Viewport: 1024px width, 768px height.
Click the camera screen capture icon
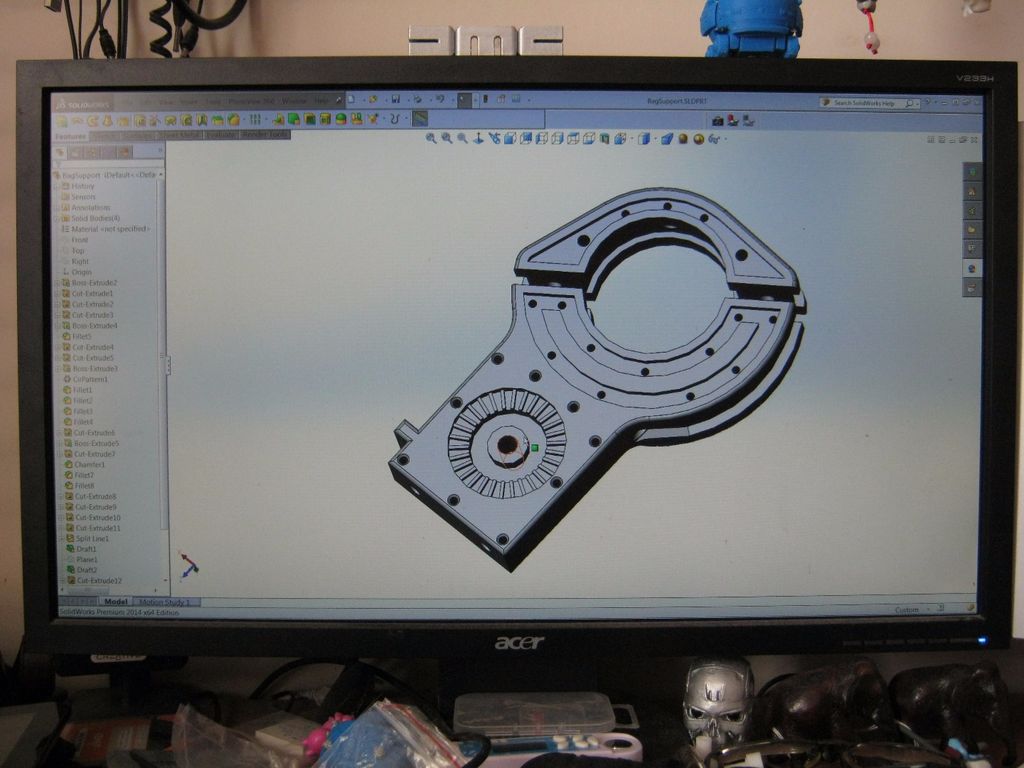pos(718,121)
